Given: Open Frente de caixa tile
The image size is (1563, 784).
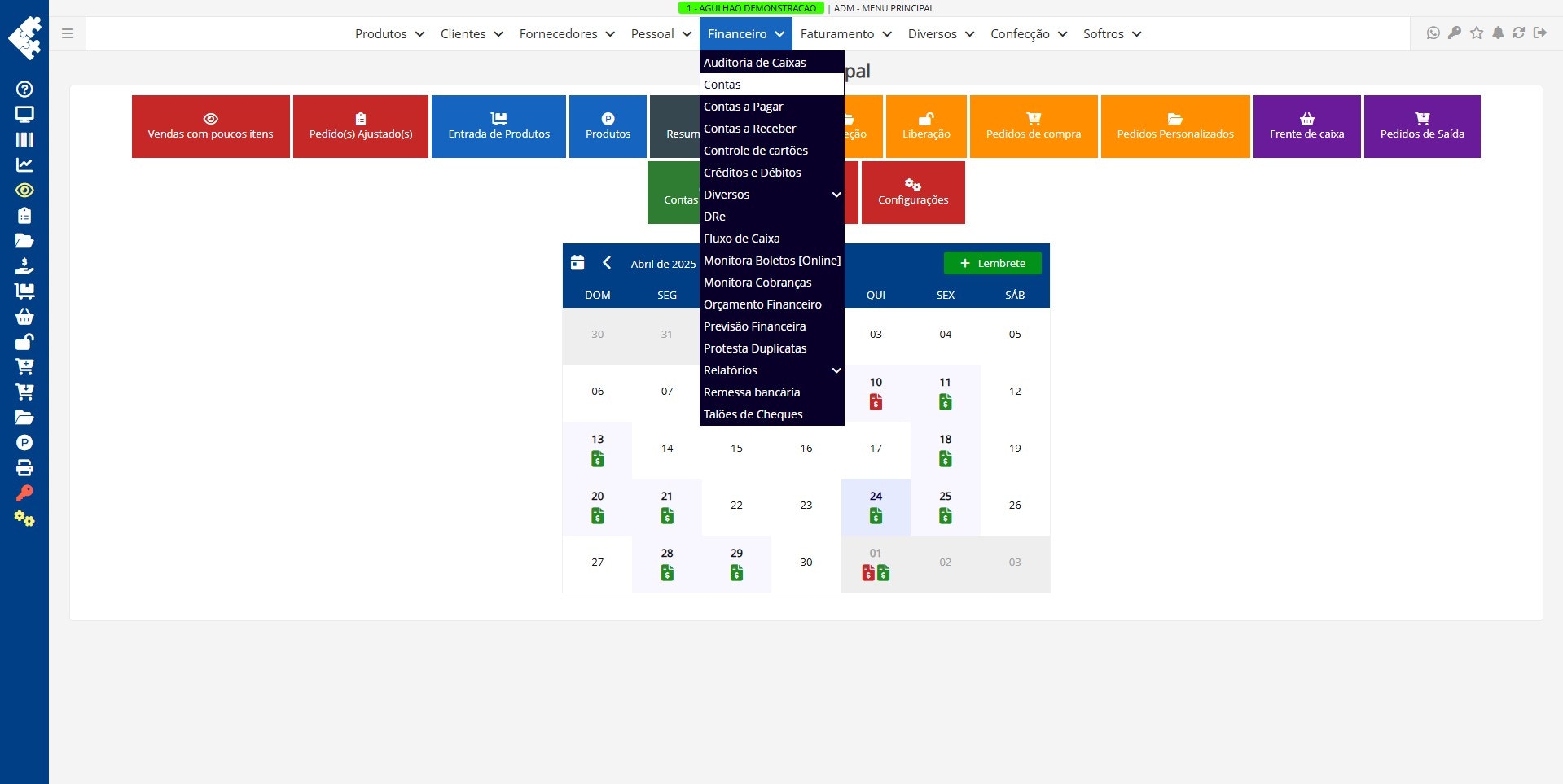Looking at the screenshot, I should 1306,126.
